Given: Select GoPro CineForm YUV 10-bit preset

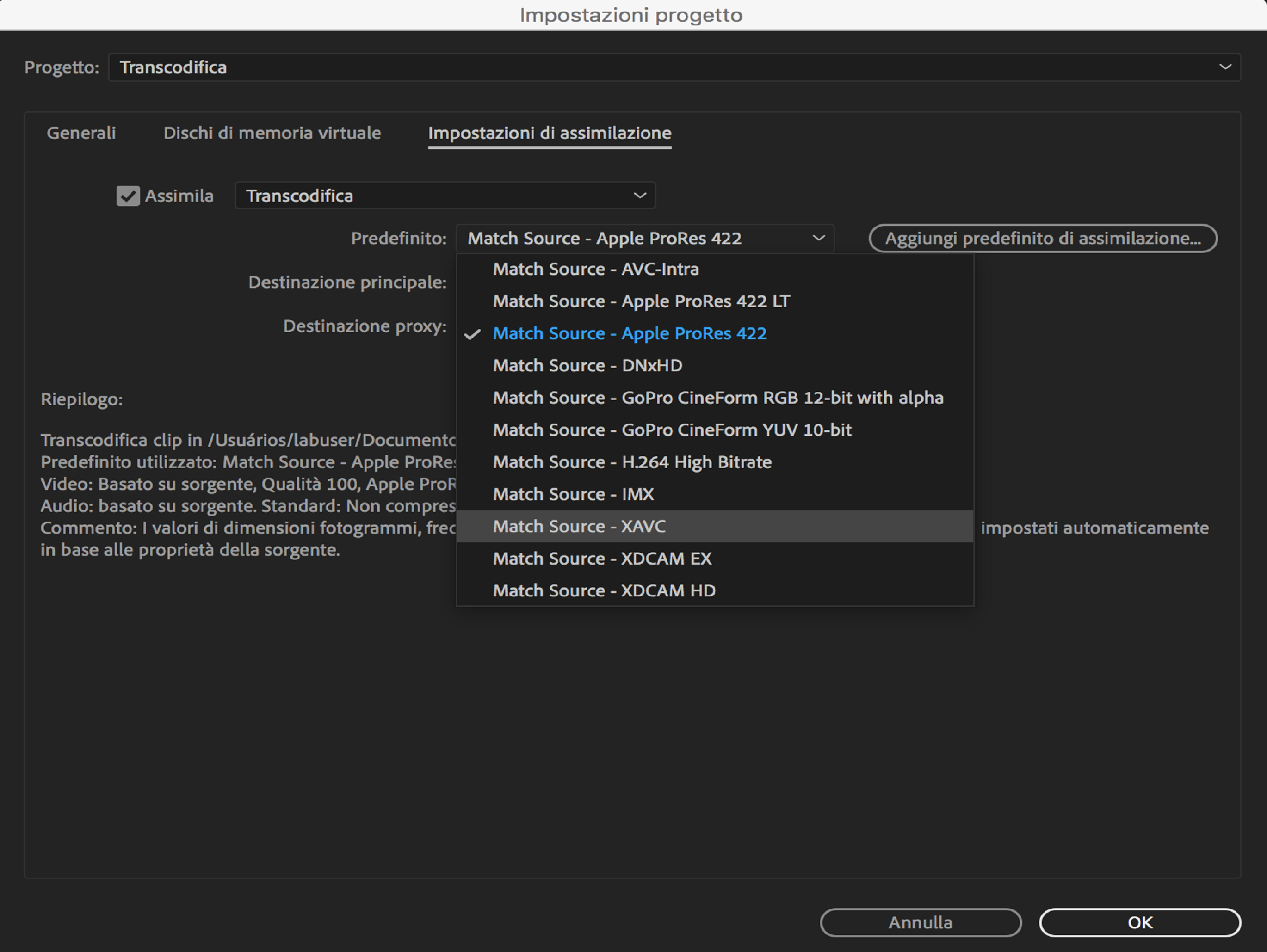Looking at the screenshot, I should pyautogui.click(x=672, y=430).
